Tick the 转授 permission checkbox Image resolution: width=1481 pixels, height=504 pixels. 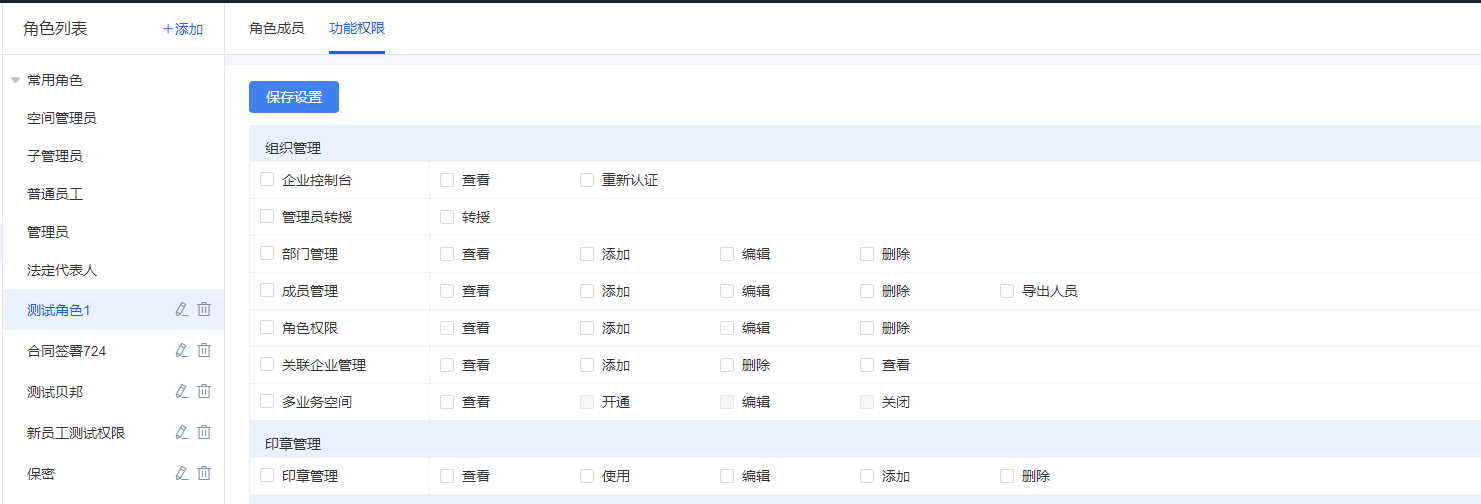[x=447, y=217]
